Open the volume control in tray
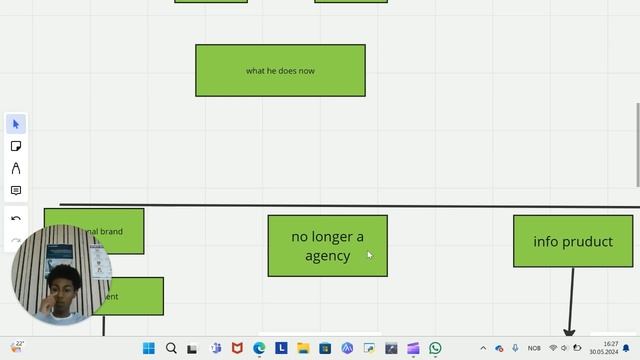640x360 pixels. [564, 348]
